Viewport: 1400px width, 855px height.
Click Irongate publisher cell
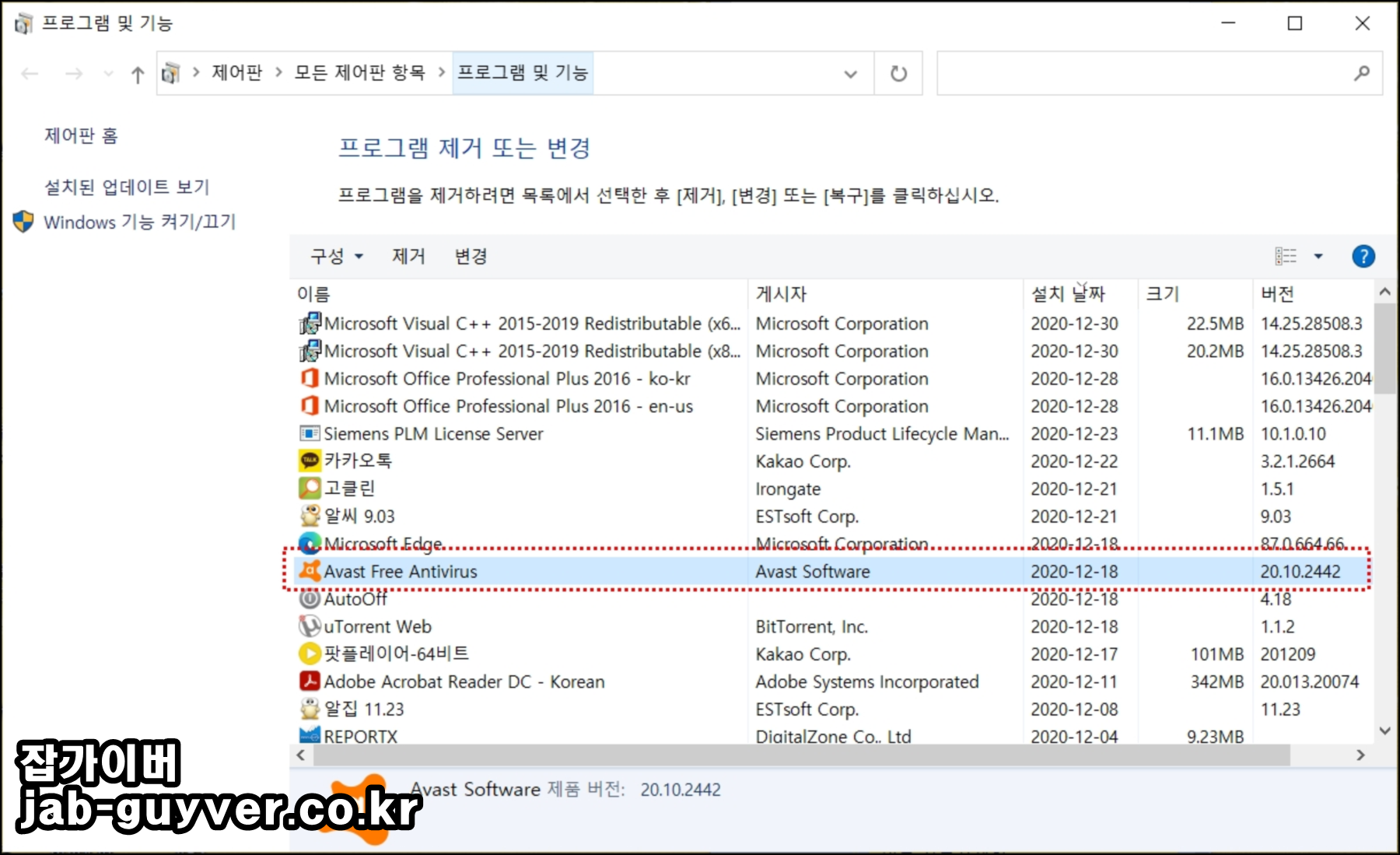point(788,489)
